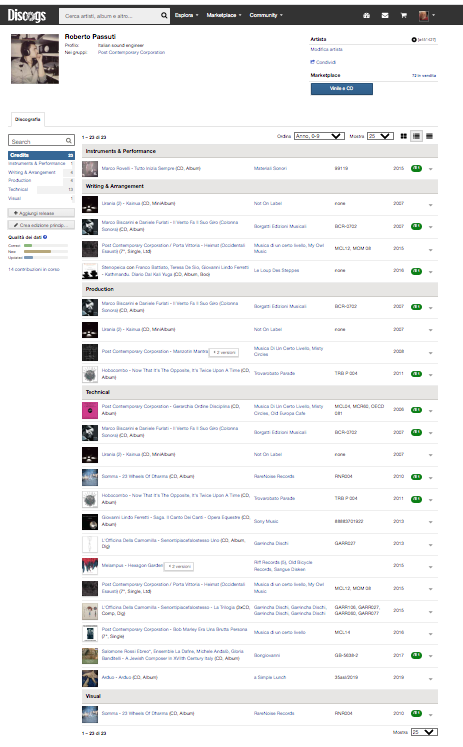463x747 pixels.
Task: Open the Marketplace menu
Action: pyautogui.click(x=224, y=15)
